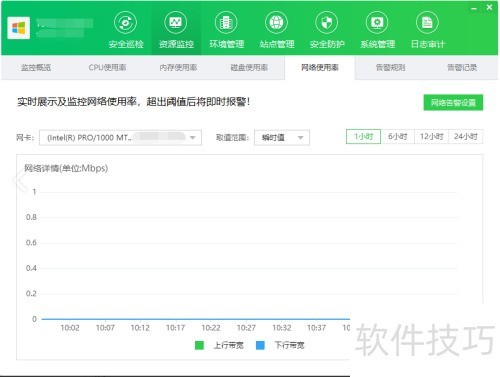
Task: Click the 10:22 time axis label
Action: pyautogui.click(x=211, y=328)
